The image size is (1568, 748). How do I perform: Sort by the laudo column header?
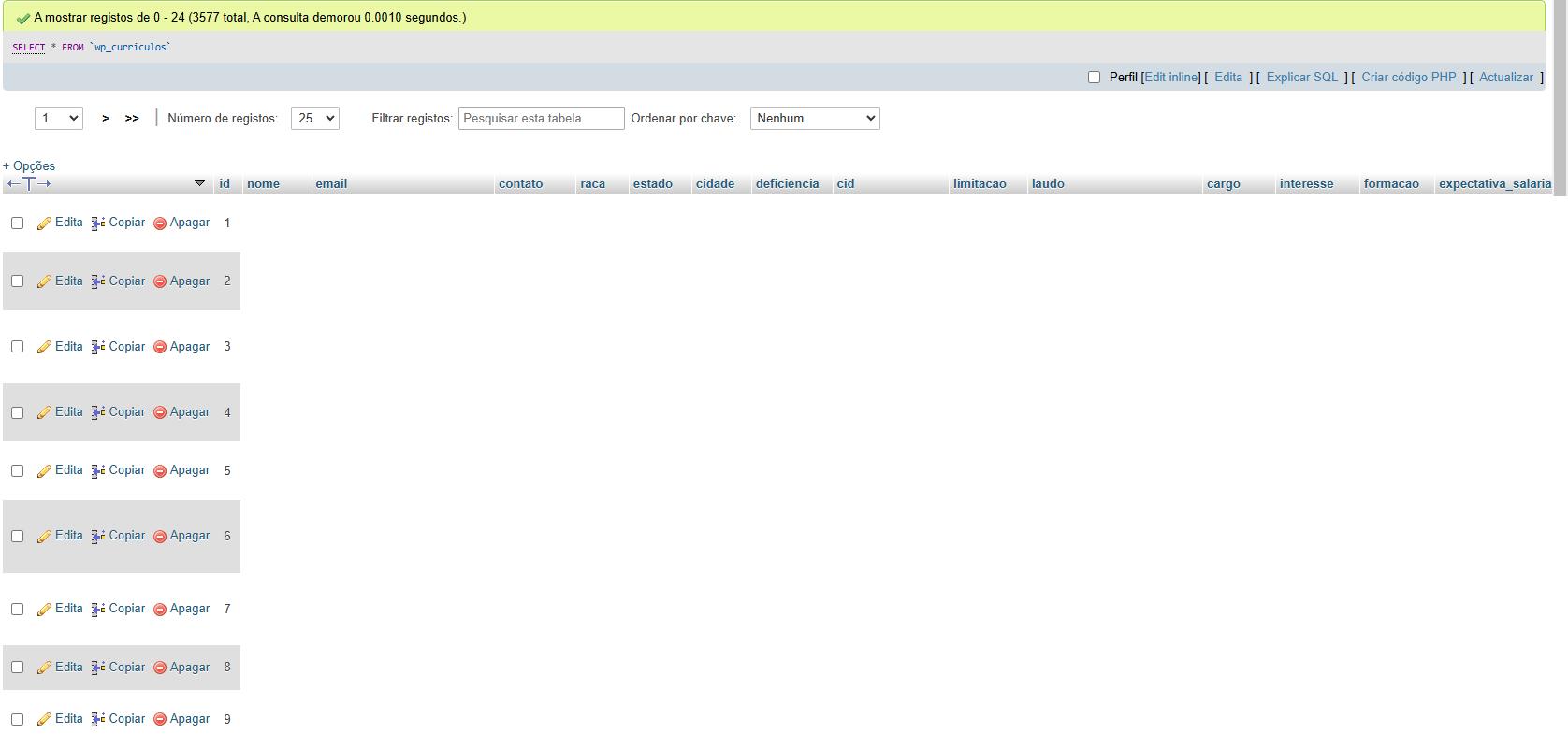tap(1048, 183)
